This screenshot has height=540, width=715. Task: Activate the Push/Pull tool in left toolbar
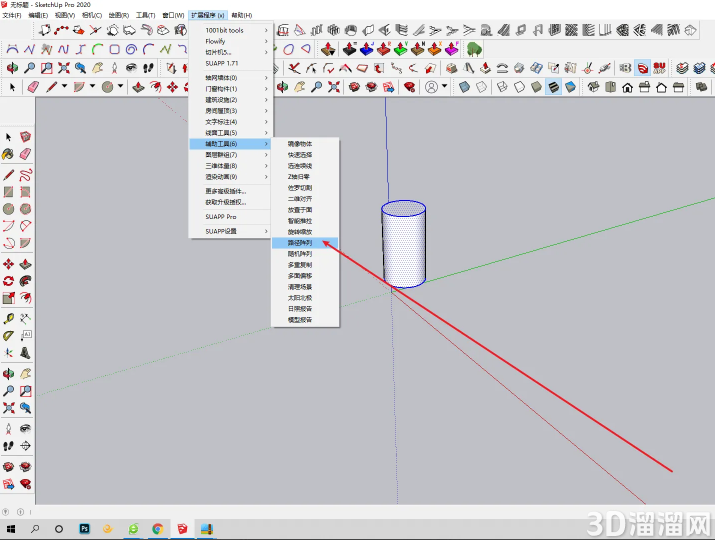[x=25, y=264]
